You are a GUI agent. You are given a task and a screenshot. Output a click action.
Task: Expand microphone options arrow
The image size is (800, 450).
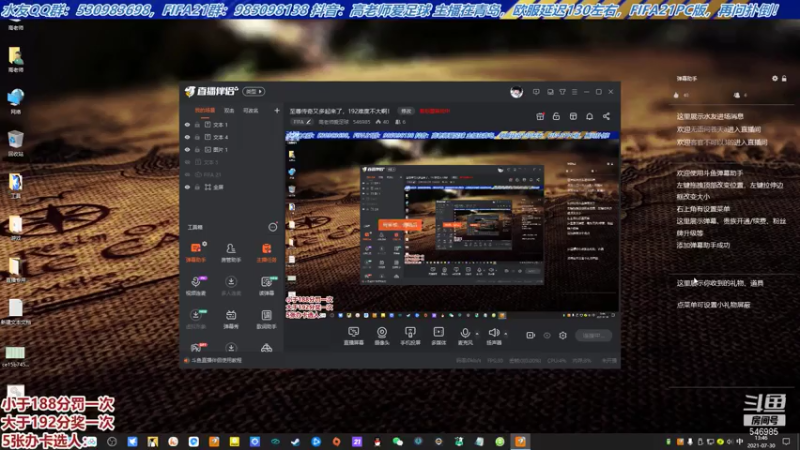pos(477,334)
